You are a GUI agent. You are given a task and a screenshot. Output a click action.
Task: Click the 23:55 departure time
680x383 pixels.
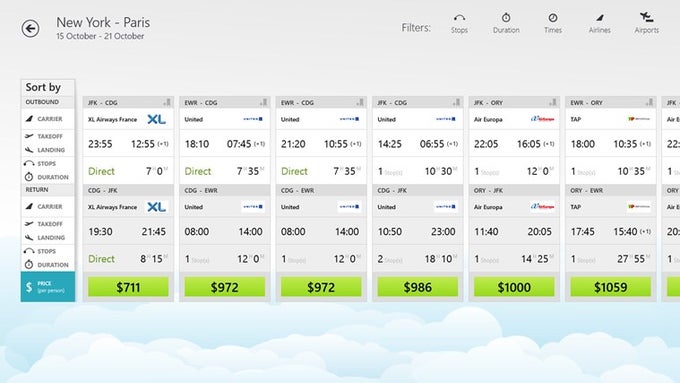pos(100,144)
